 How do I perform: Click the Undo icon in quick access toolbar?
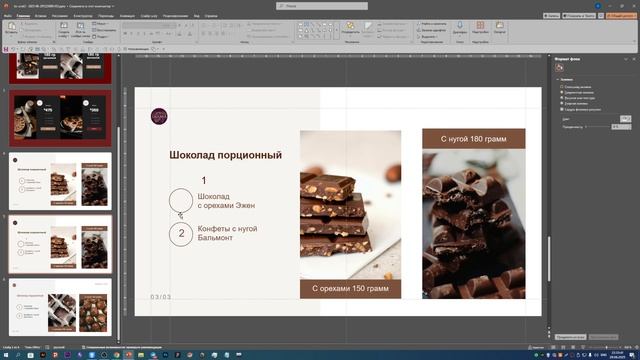pyautogui.click(x=13, y=49)
